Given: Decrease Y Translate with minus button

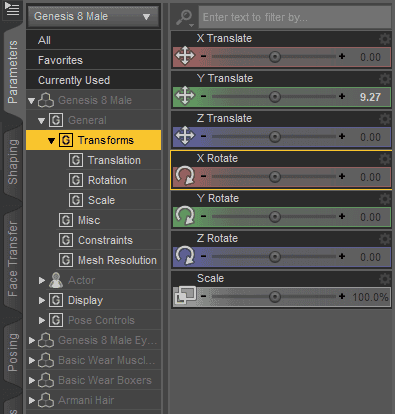Looking at the screenshot, I should click(204, 96).
